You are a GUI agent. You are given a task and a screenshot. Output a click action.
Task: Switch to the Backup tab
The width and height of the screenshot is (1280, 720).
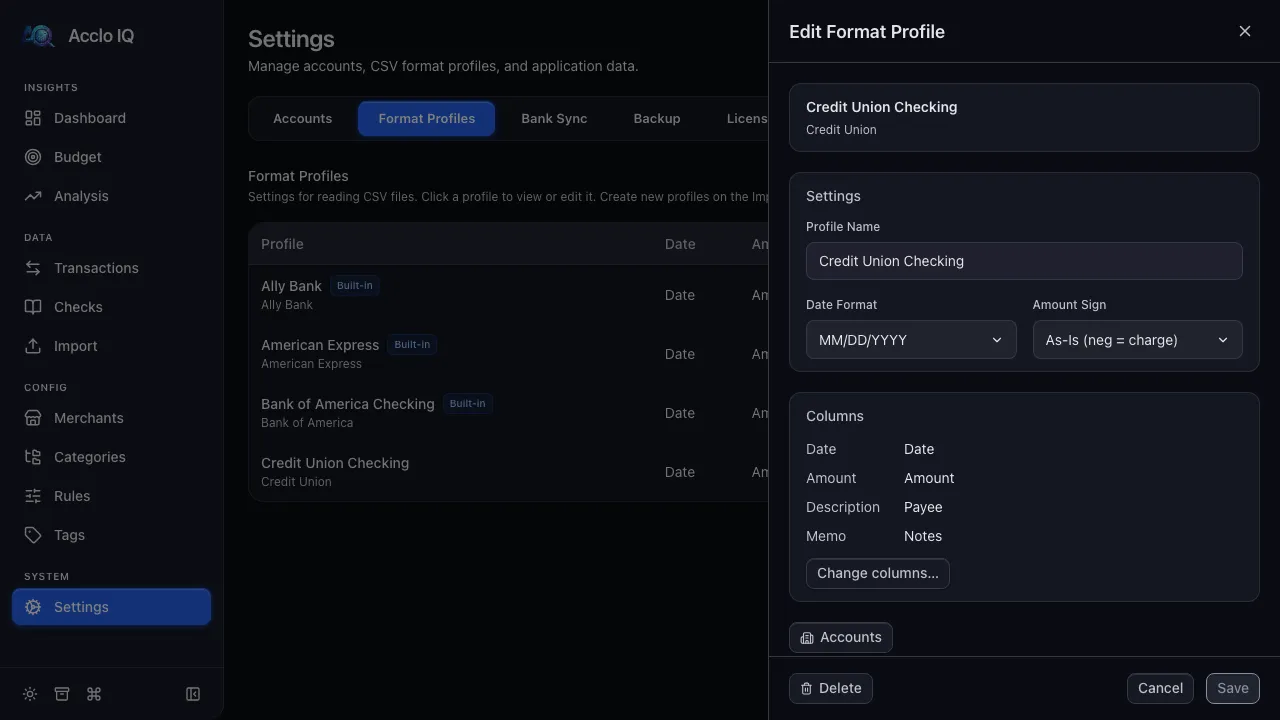(x=657, y=118)
